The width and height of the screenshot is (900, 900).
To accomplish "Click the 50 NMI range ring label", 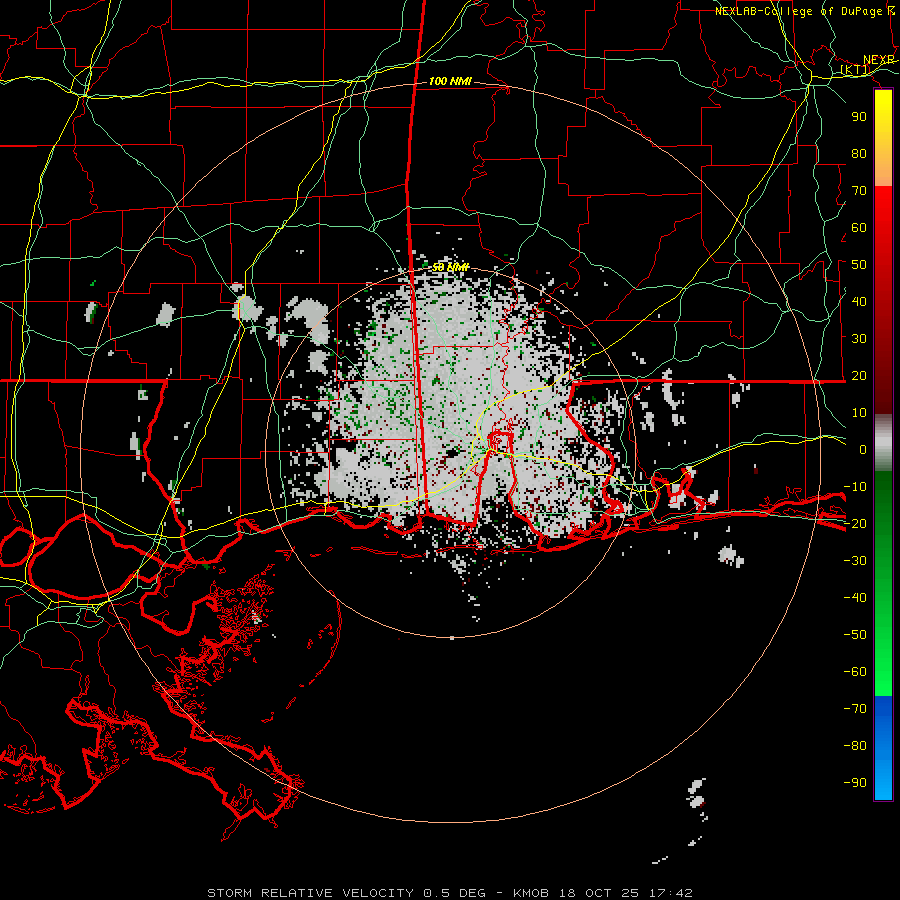I will point(451,267).
